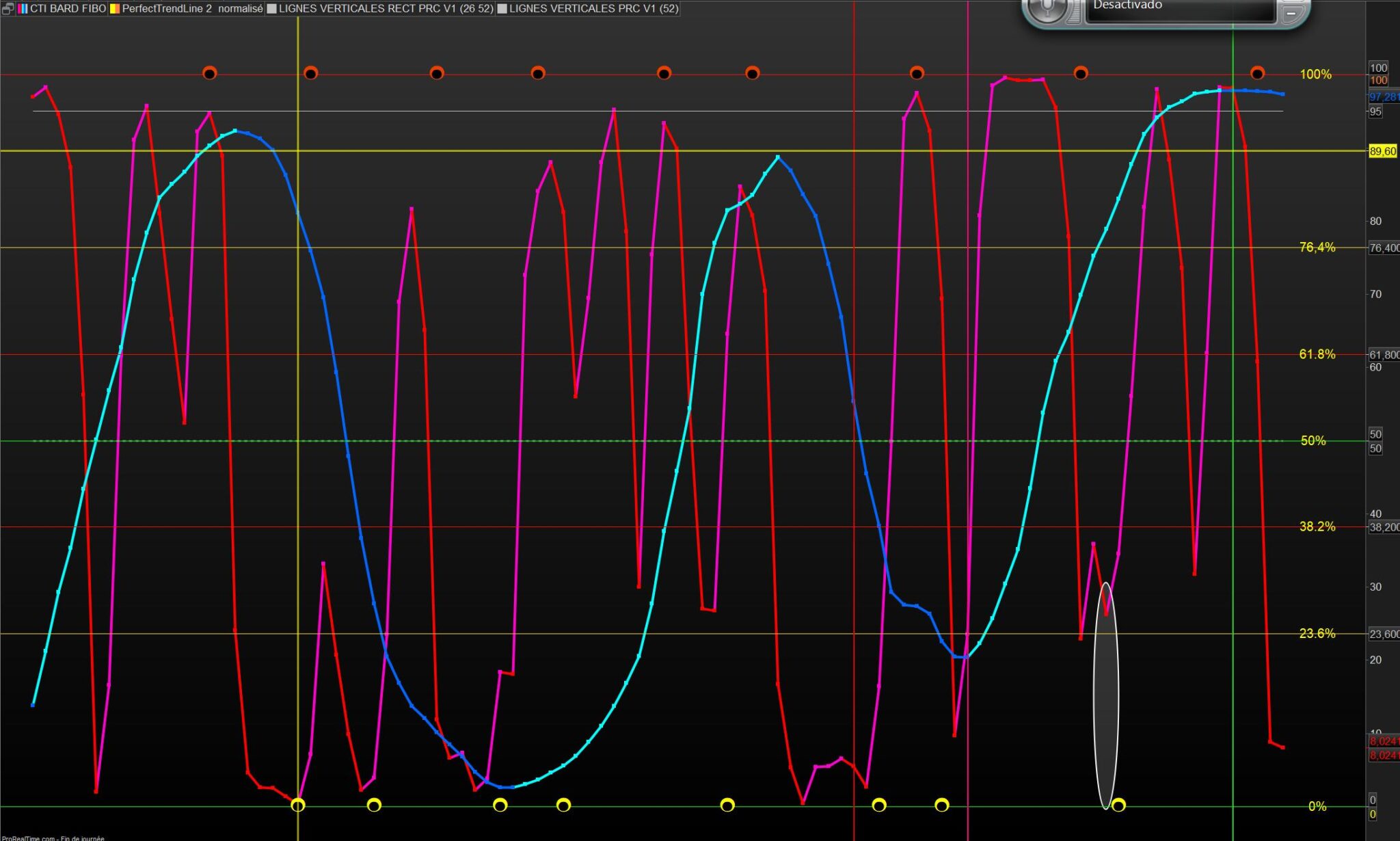This screenshot has width=1400, height=841.
Task: Click the first orange dot on the 100% line
Action: point(210,73)
